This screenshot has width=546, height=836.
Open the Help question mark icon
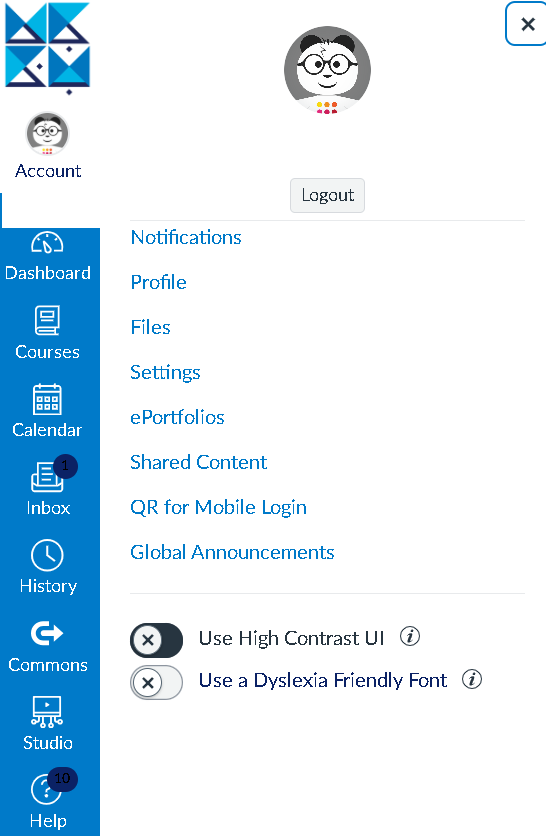tap(47, 790)
